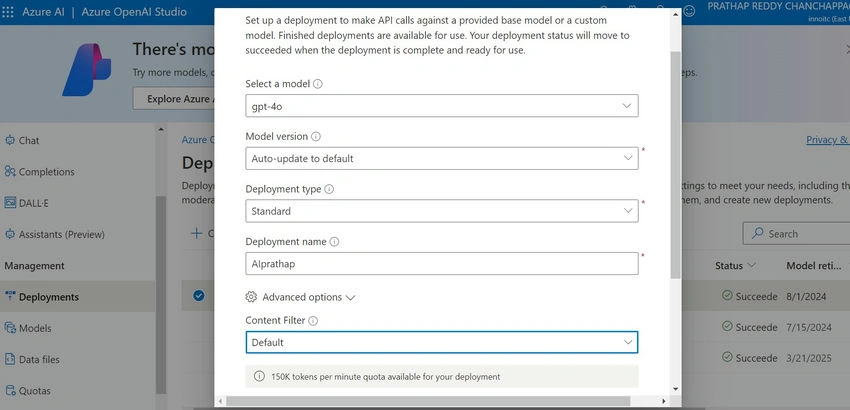Click the Assistants icon in sidebar
The image size is (850, 410).
[x=10, y=234]
